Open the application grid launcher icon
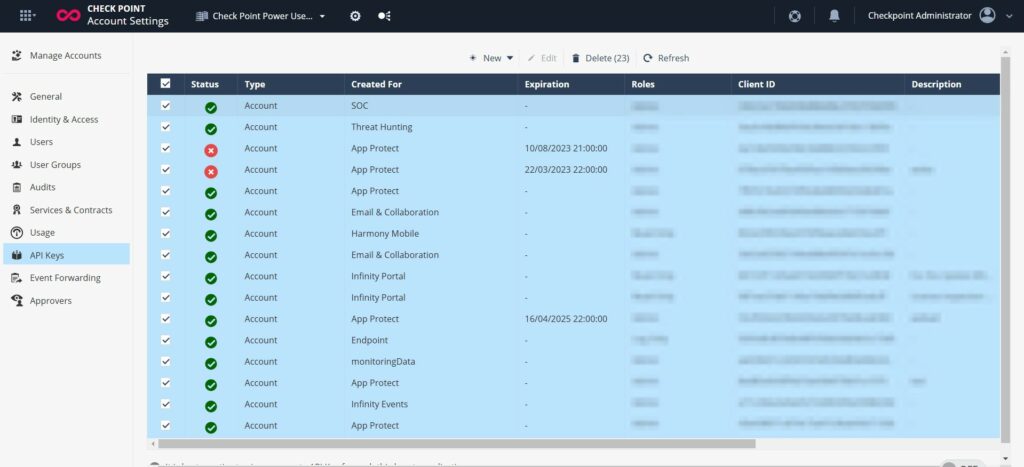Screen dimensions: 1024x467 coord(27,16)
